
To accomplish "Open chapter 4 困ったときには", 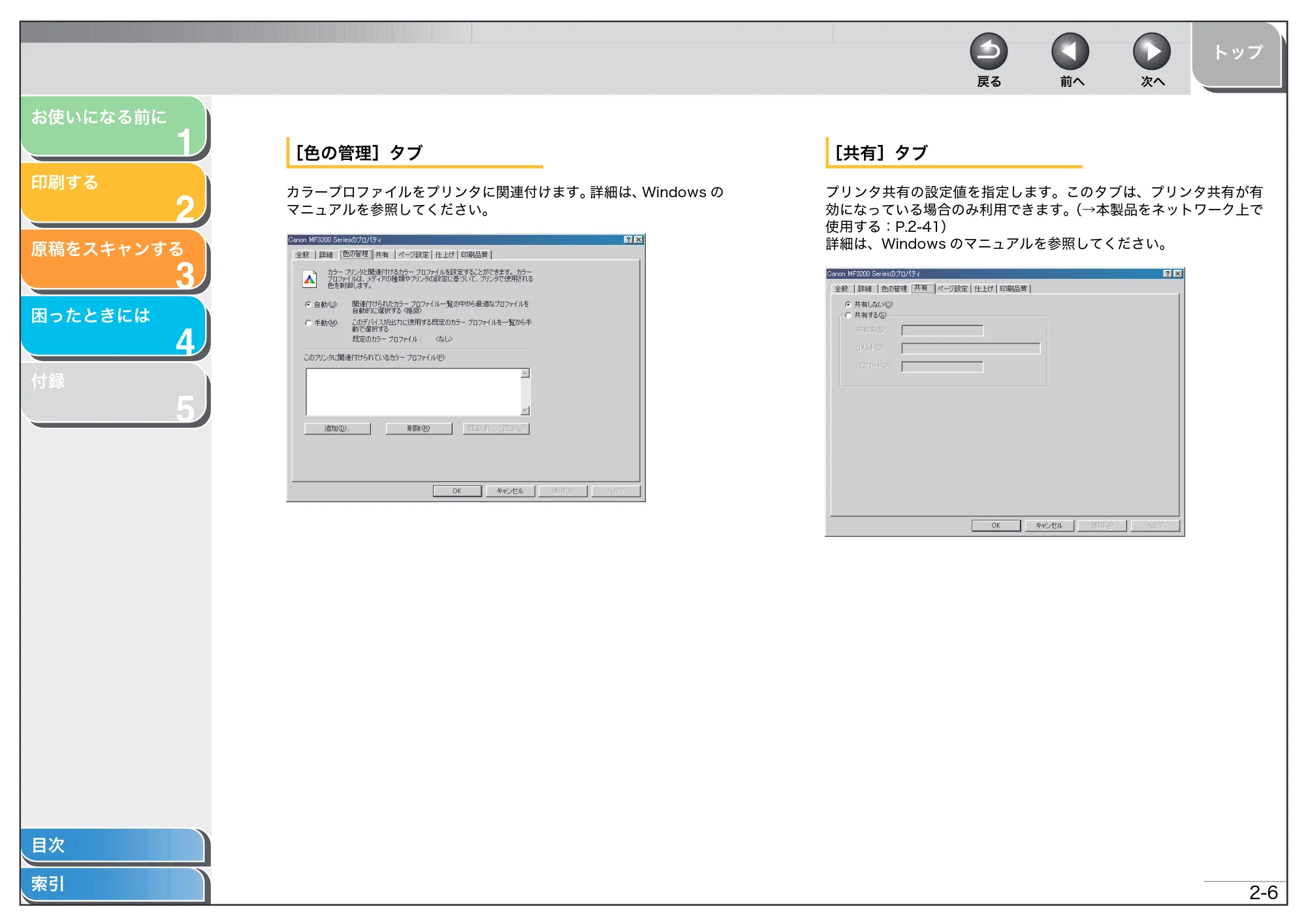I will (114, 326).
